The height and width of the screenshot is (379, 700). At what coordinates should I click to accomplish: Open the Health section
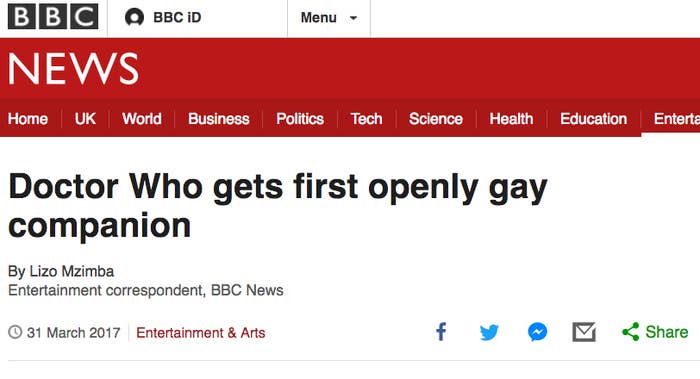coord(511,119)
